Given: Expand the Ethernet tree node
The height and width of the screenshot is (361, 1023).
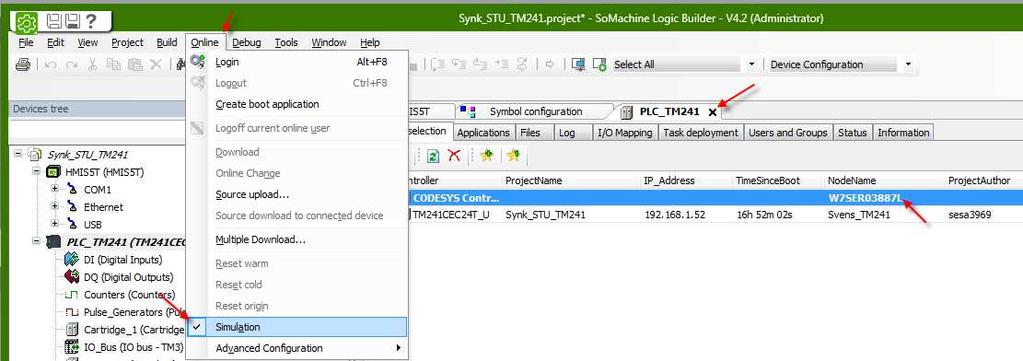Looking at the screenshot, I should (54, 207).
